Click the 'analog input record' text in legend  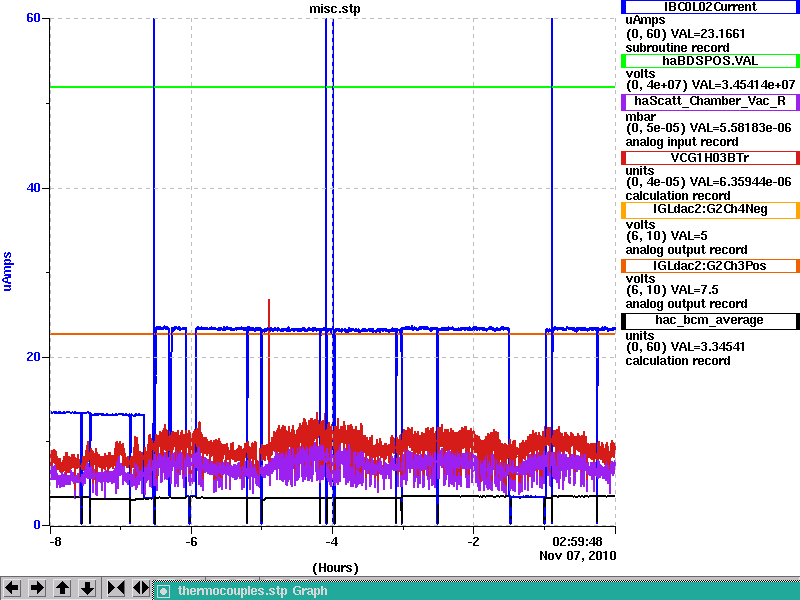click(x=682, y=142)
